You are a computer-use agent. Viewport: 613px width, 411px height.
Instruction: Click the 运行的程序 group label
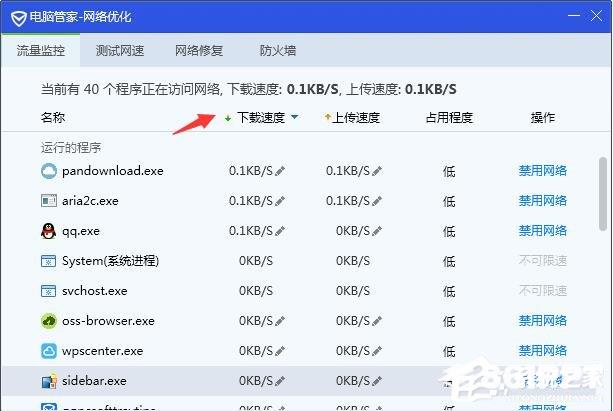(71, 148)
